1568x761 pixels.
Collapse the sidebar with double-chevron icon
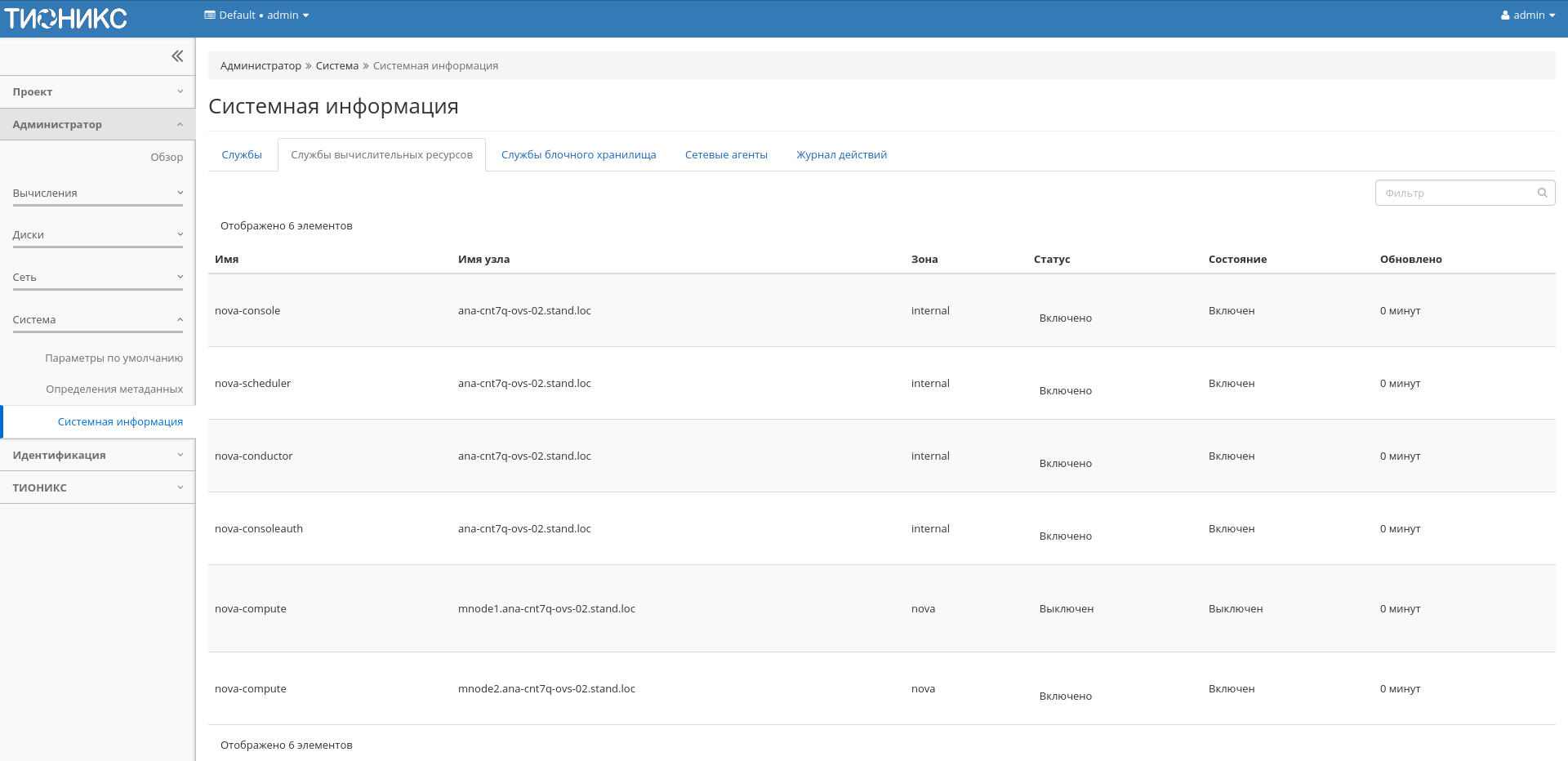pyautogui.click(x=177, y=56)
